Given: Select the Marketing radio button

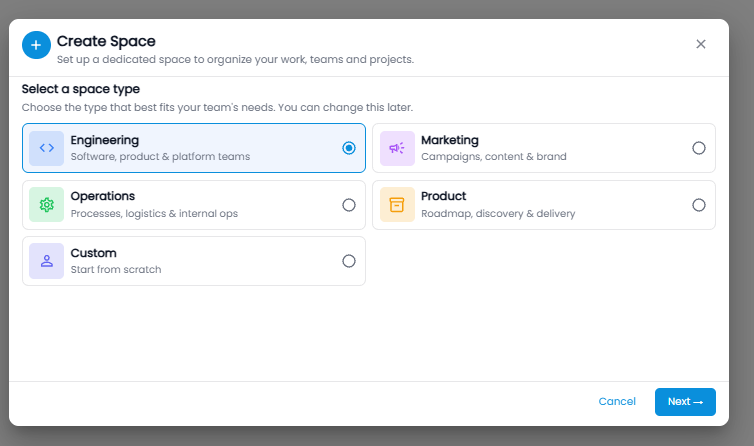Looking at the screenshot, I should (699, 148).
